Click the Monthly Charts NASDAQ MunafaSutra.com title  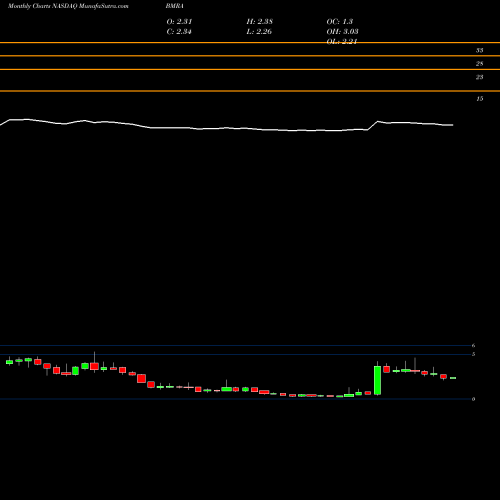(x=68, y=6)
